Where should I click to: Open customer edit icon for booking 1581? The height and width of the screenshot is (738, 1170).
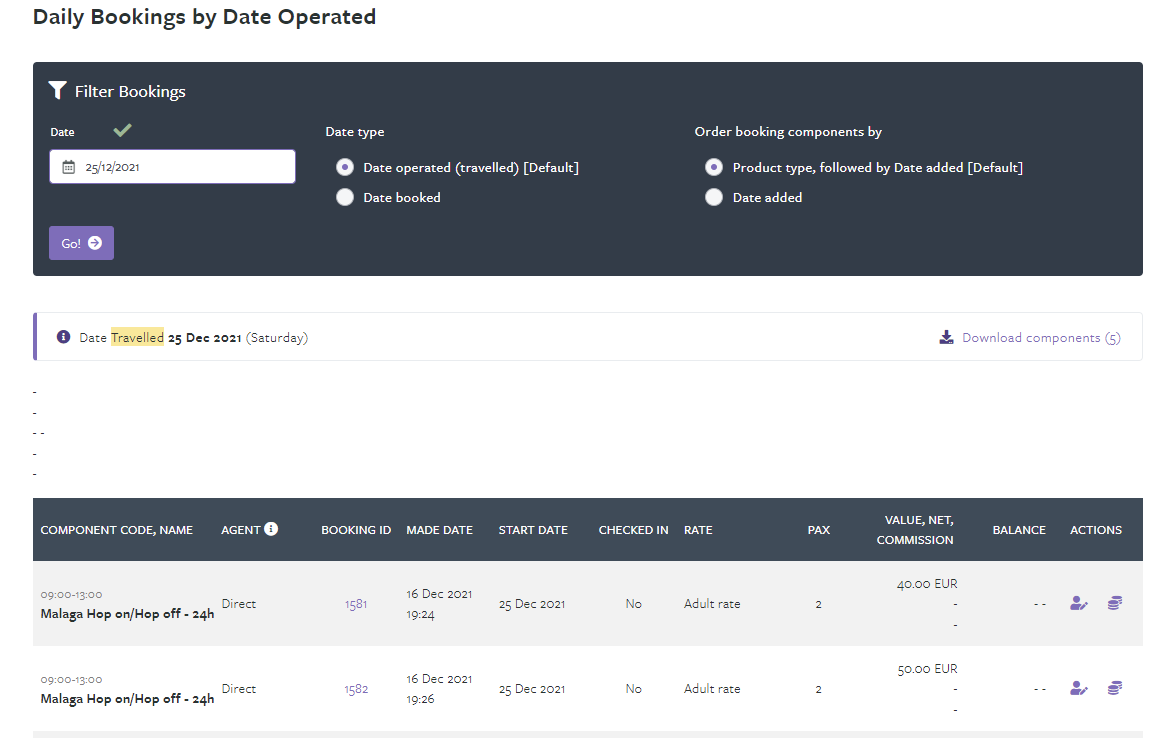1078,603
